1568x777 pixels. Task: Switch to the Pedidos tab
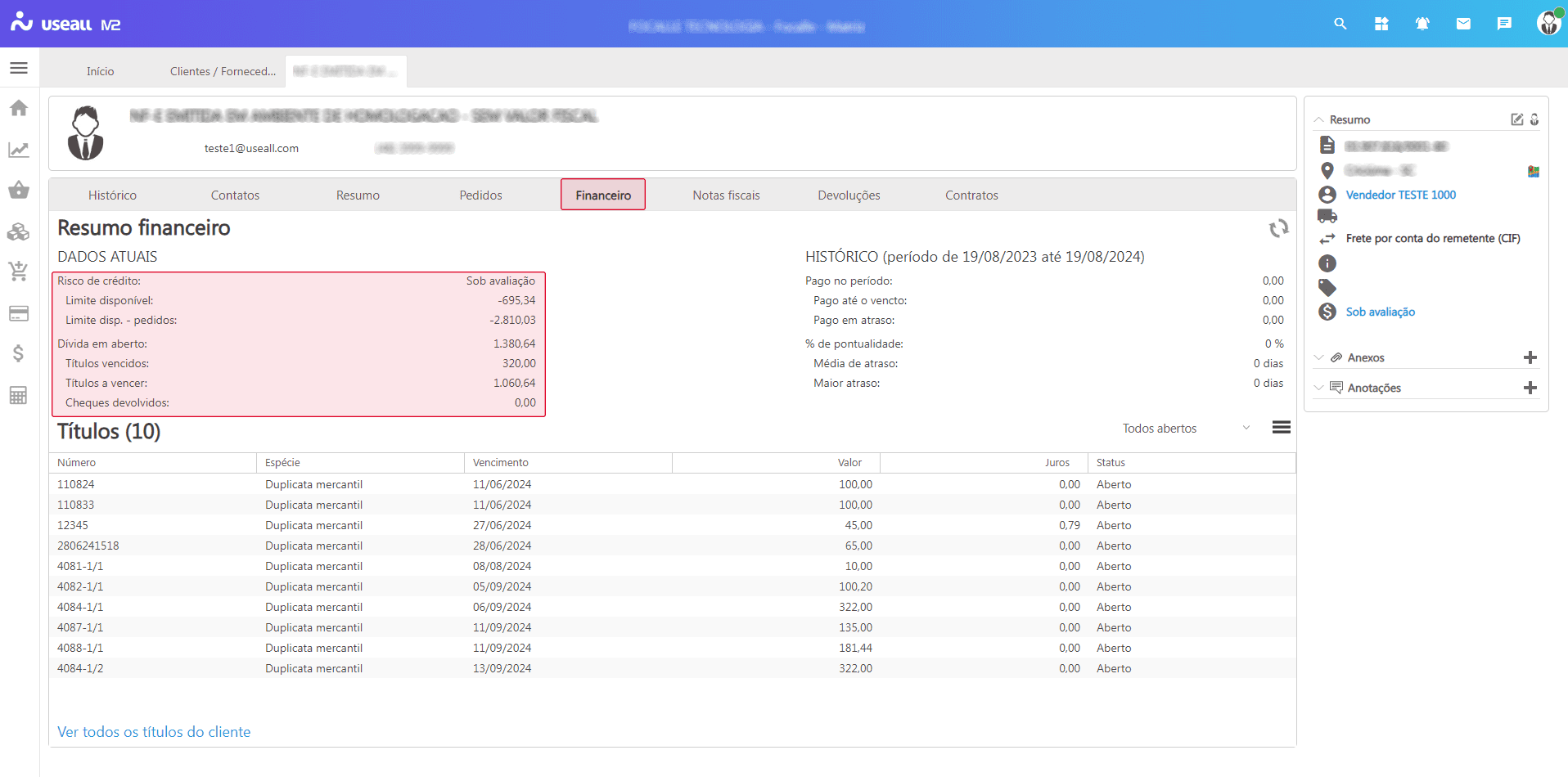coord(480,195)
